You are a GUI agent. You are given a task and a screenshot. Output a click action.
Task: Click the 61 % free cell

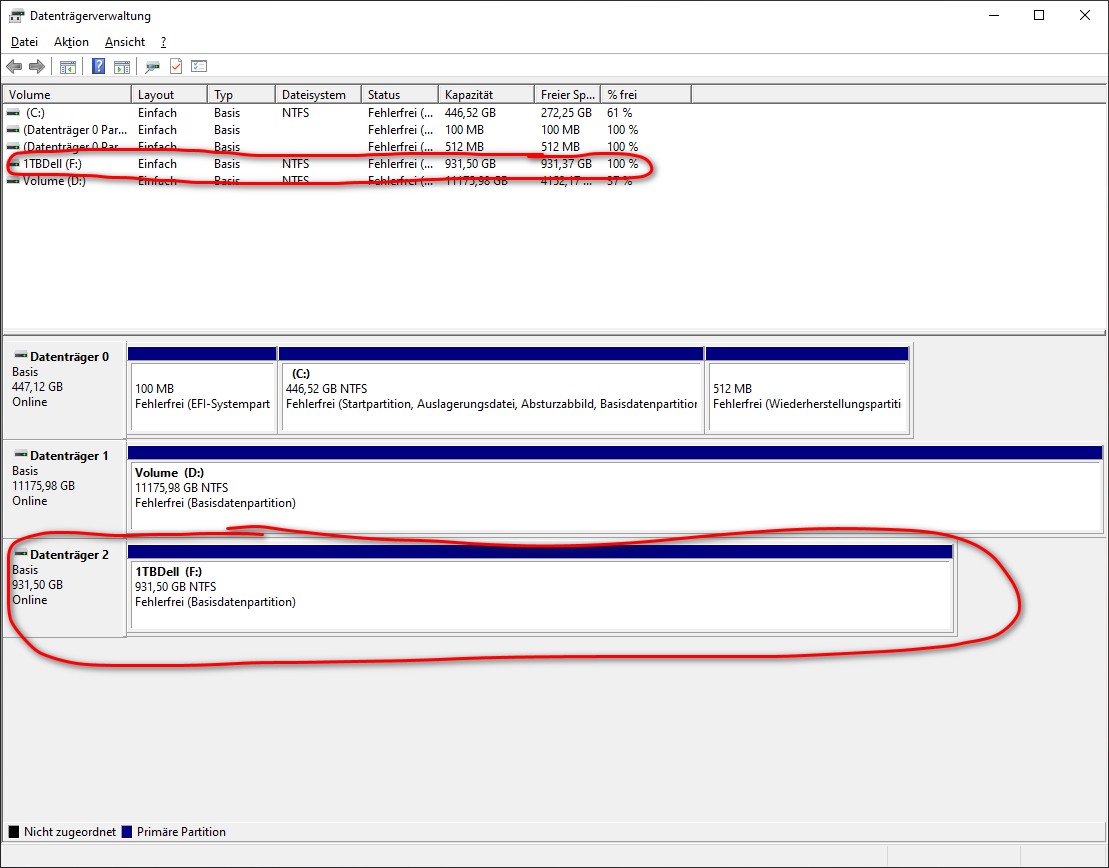(620, 112)
